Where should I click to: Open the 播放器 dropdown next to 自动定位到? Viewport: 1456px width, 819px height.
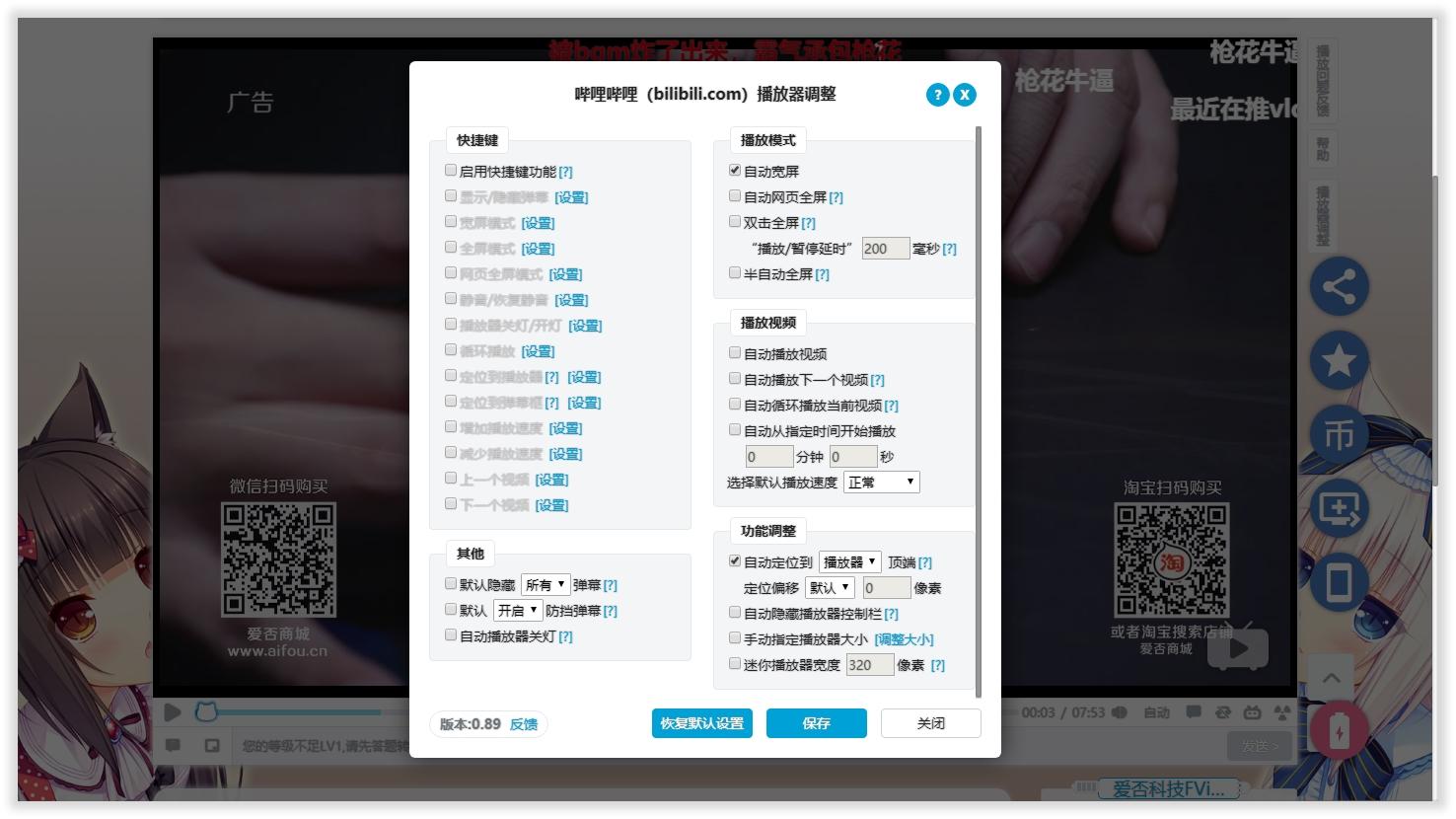tap(850, 562)
